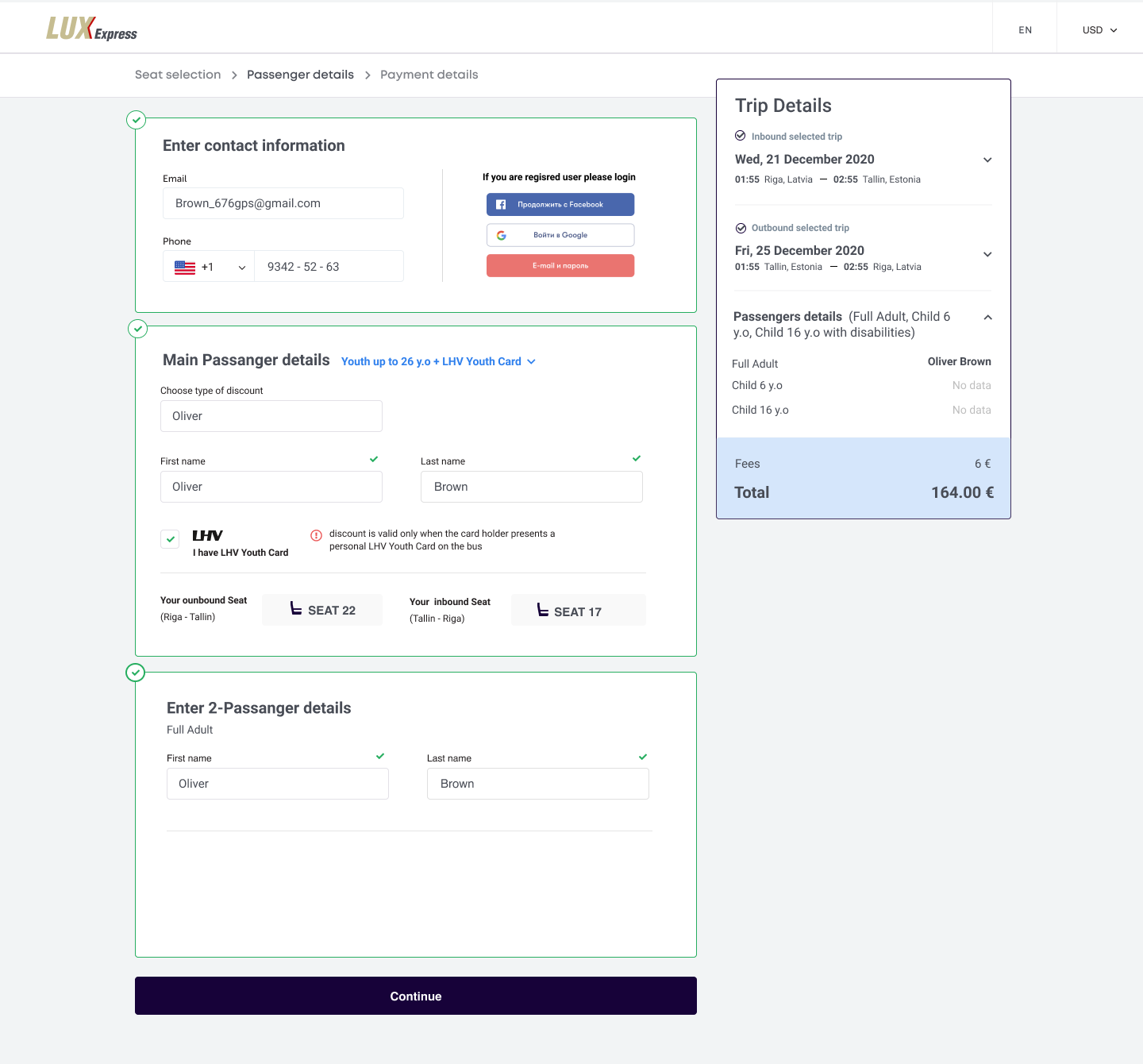Open the +1 phone country code dropdown

(x=209, y=267)
